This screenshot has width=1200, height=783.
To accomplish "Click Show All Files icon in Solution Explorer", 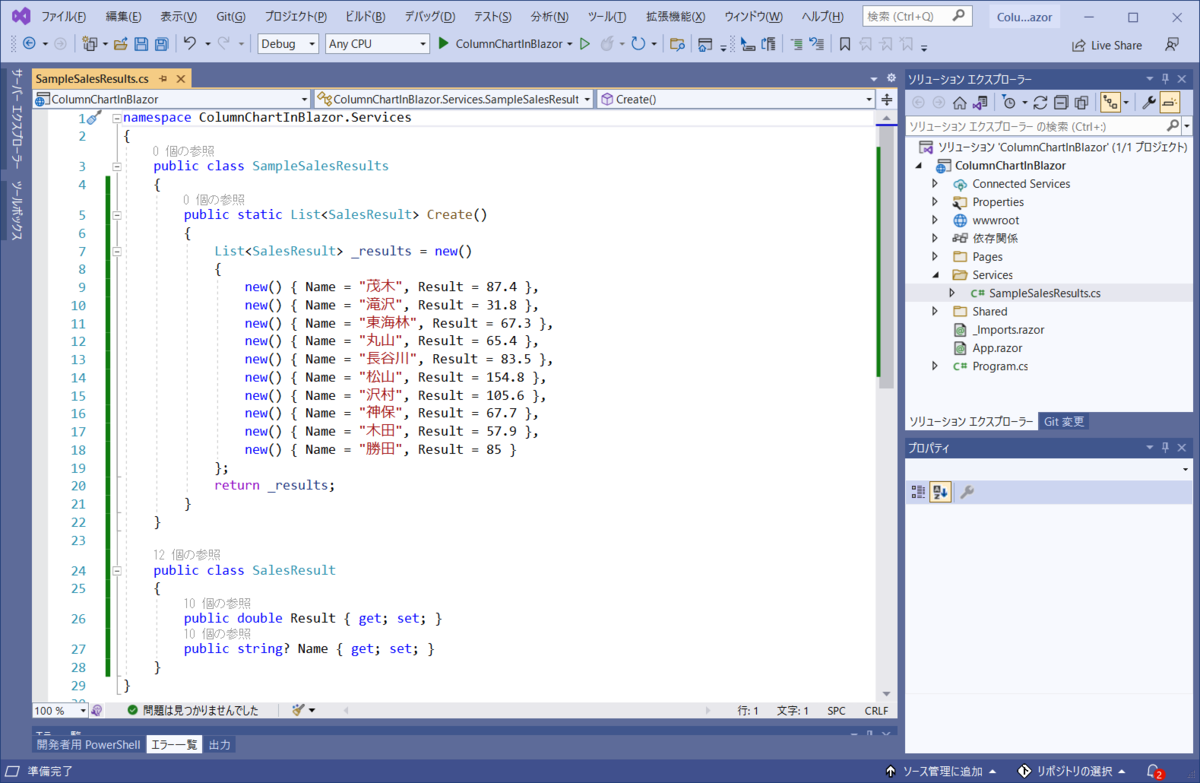I will pos(1080,102).
